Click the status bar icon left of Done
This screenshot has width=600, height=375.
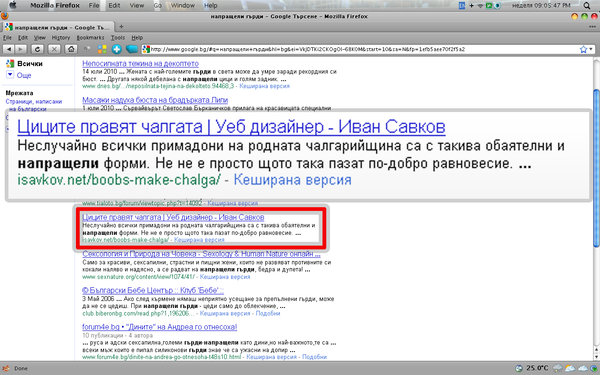tap(6, 368)
